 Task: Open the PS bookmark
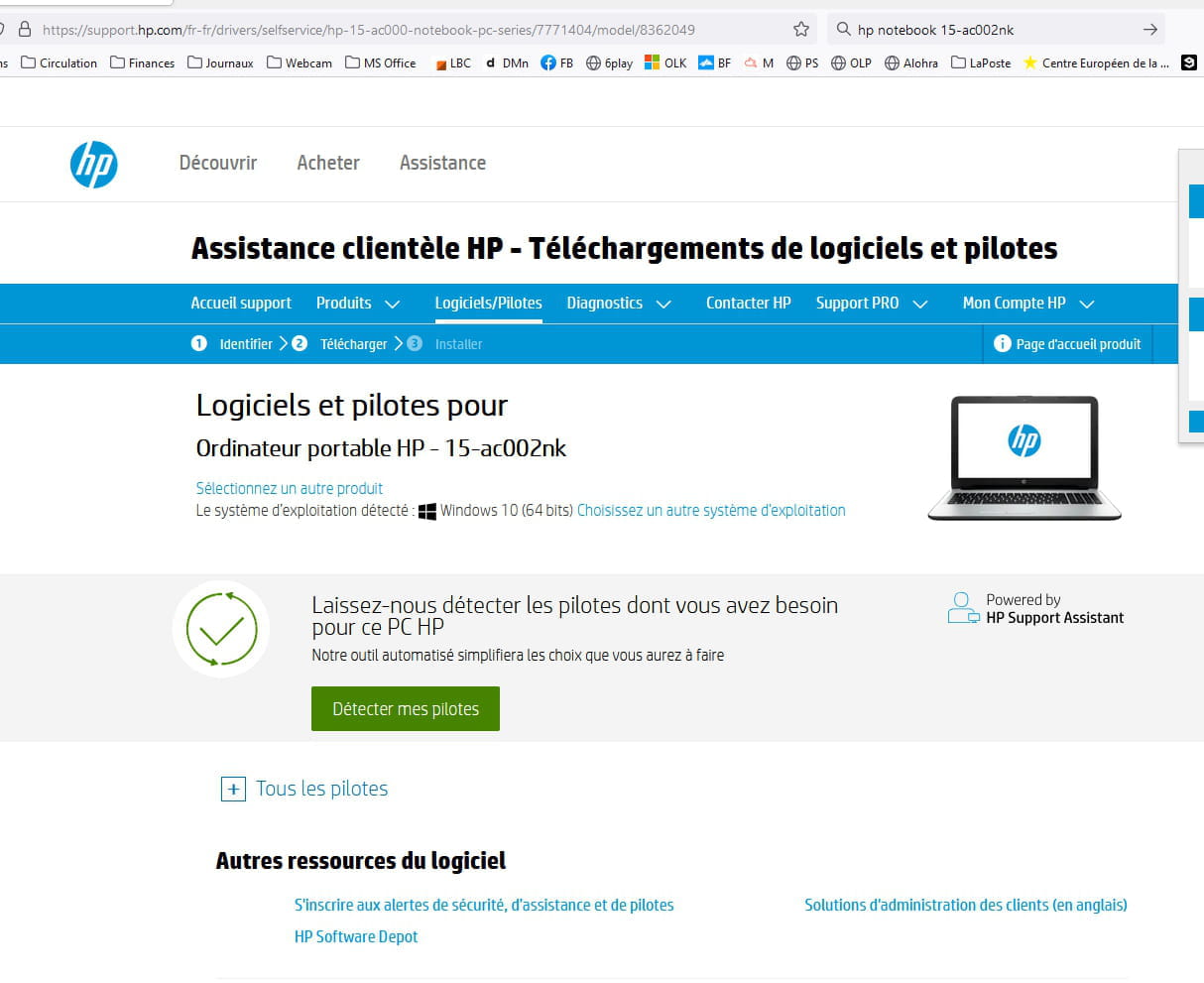pyautogui.click(x=802, y=62)
